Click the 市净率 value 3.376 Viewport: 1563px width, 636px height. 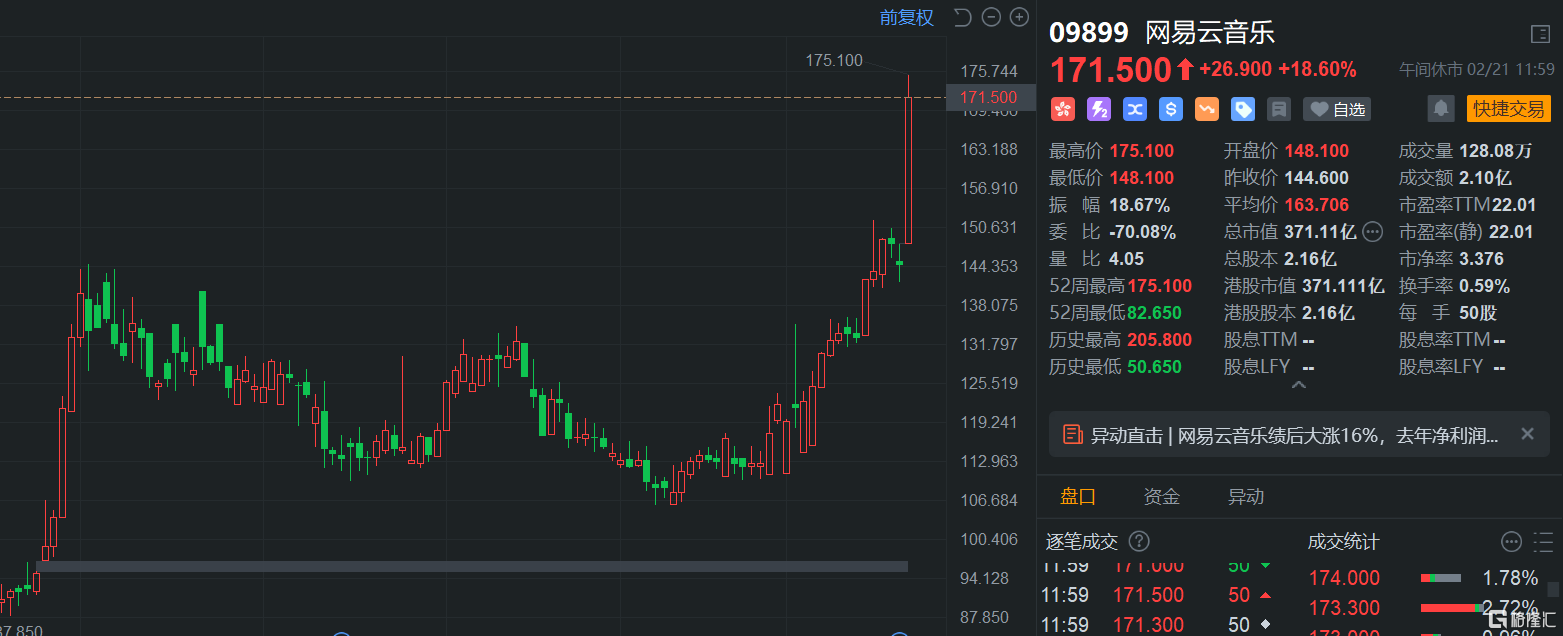(x=1481, y=259)
